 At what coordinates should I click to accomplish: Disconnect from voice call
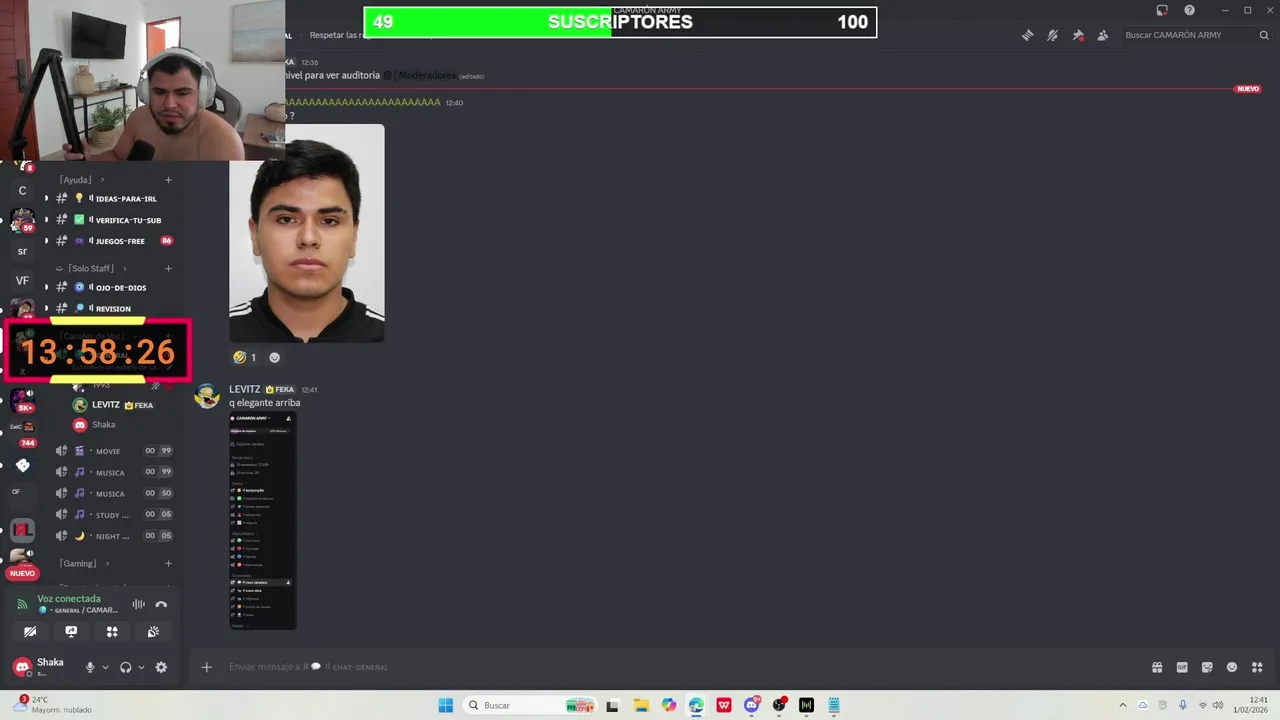[161, 604]
